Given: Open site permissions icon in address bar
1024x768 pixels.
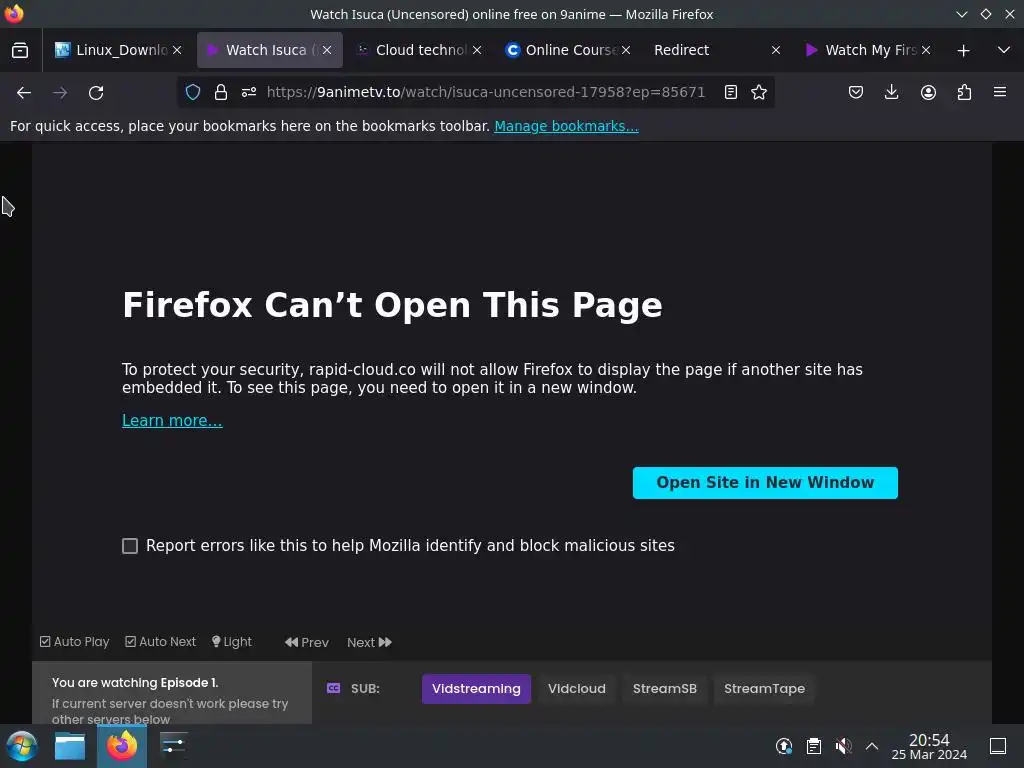Looking at the screenshot, I should click(249, 92).
